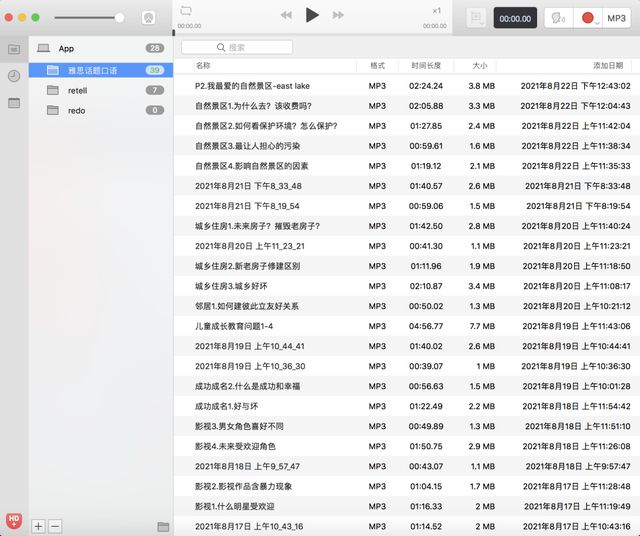Screen dimensions: 640x536
Task: Click the 00:00.00 timer display
Action: [x=515, y=18]
